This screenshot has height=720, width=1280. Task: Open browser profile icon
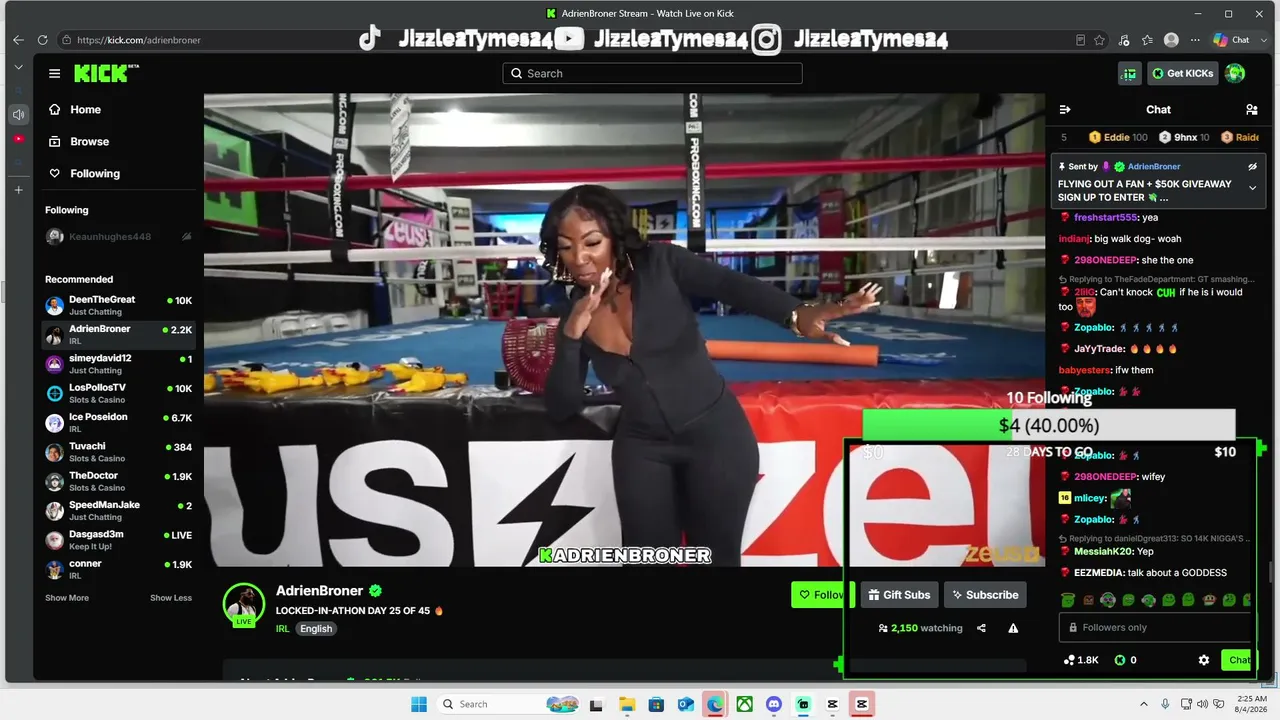(1171, 40)
